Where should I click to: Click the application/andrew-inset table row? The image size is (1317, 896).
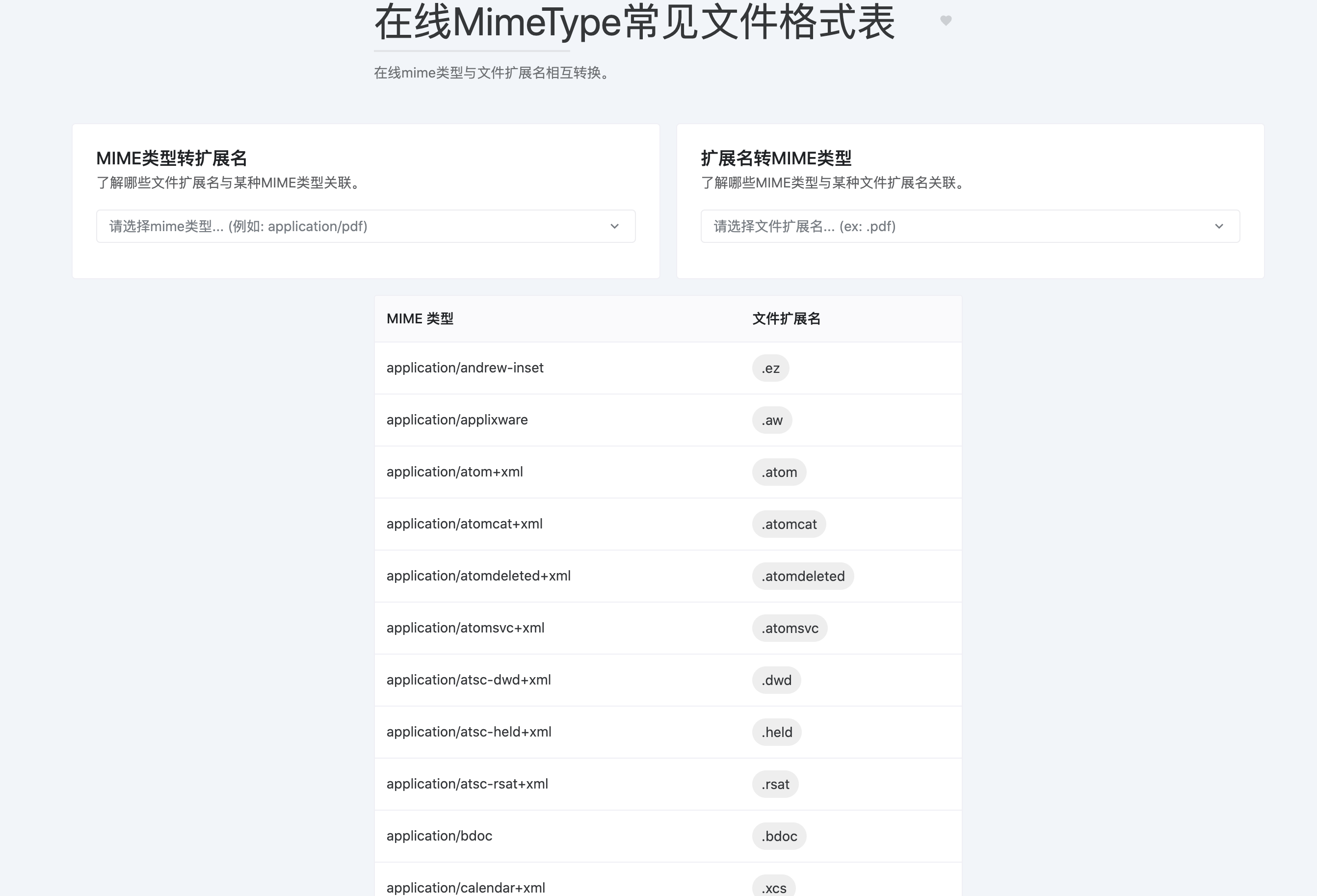tap(465, 368)
